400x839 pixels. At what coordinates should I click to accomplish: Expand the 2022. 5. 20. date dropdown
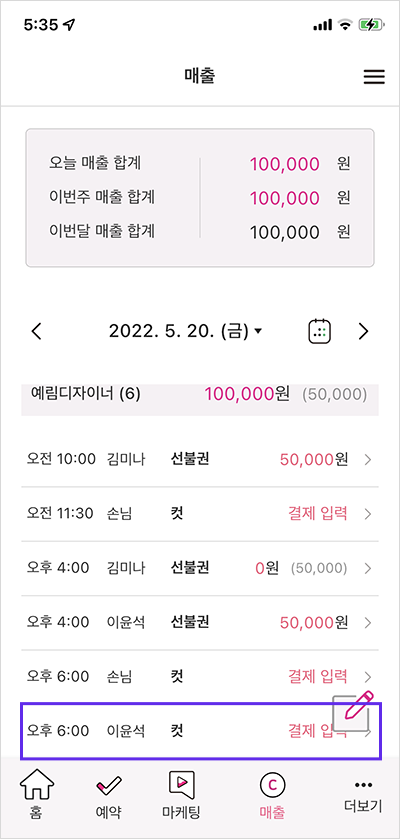[x=186, y=332]
